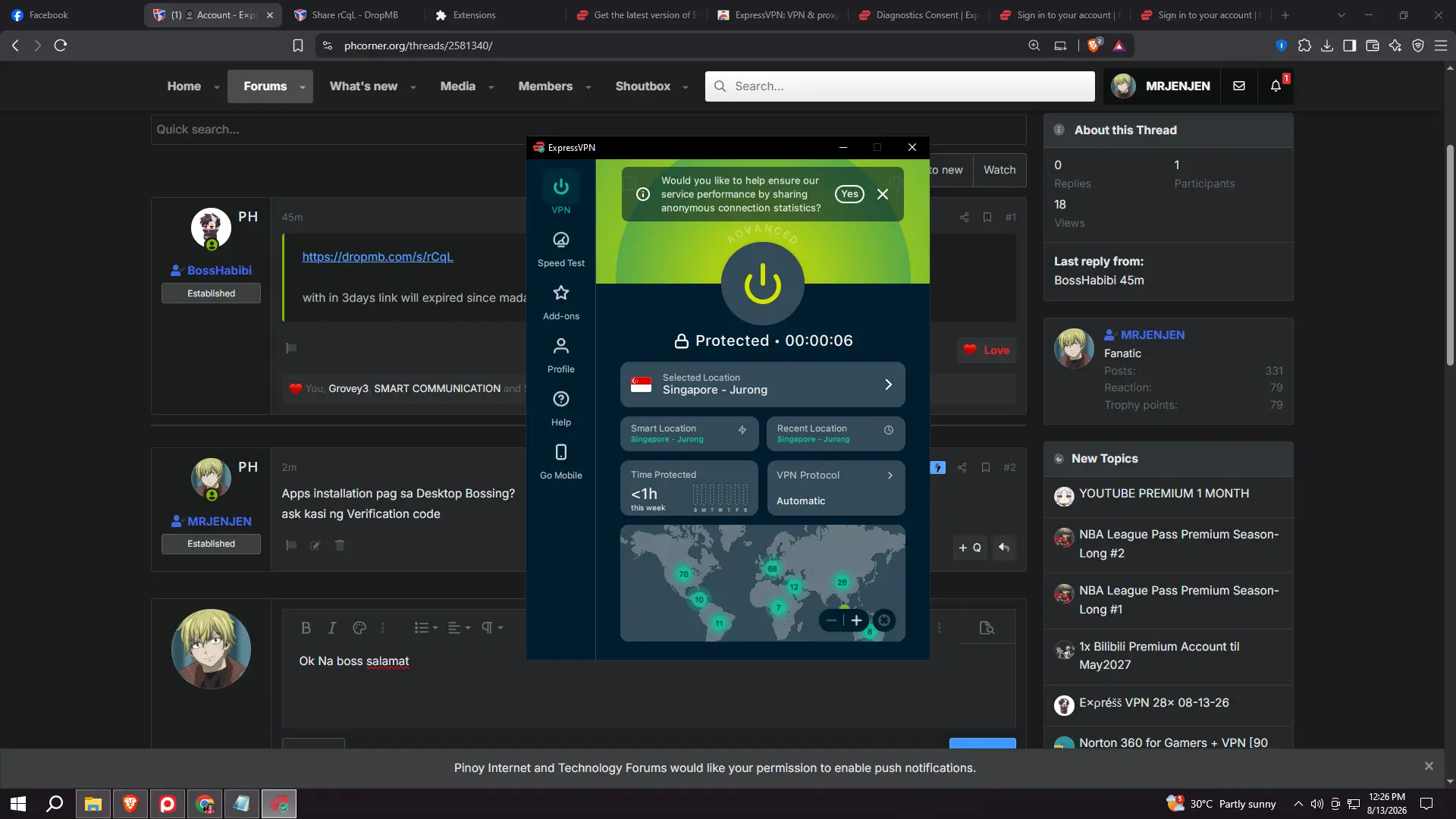Image resolution: width=1456 pixels, height=819 pixels.
Task: Open Windows Start menu
Action: [18, 804]
